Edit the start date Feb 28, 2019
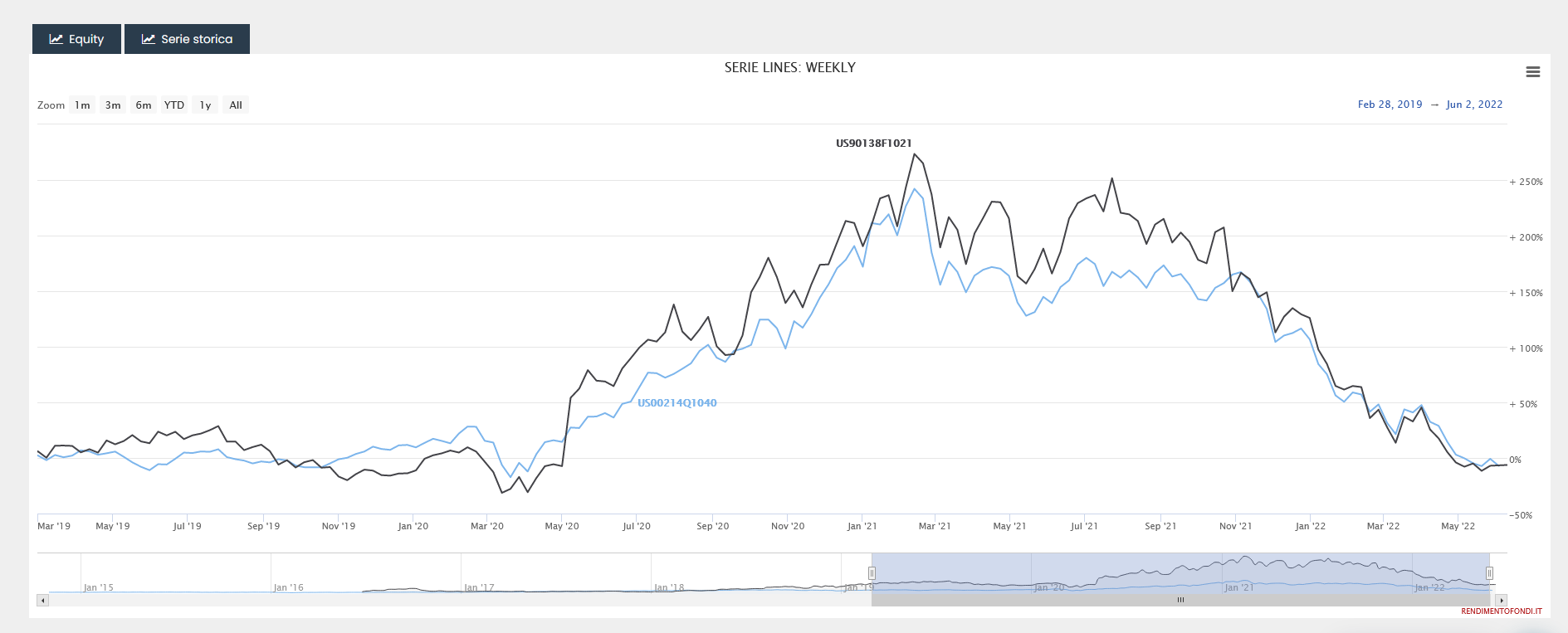 tap(1390, 105)
